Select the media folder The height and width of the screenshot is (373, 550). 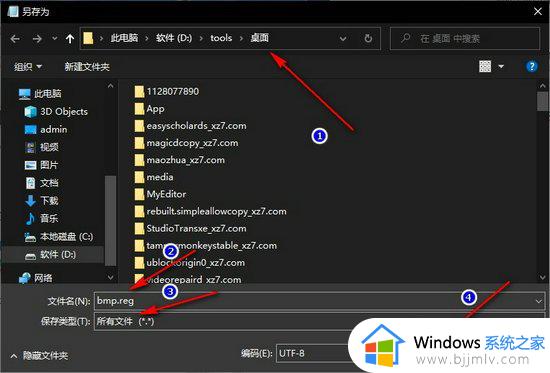pyautogui.click(x=154, y=177)
